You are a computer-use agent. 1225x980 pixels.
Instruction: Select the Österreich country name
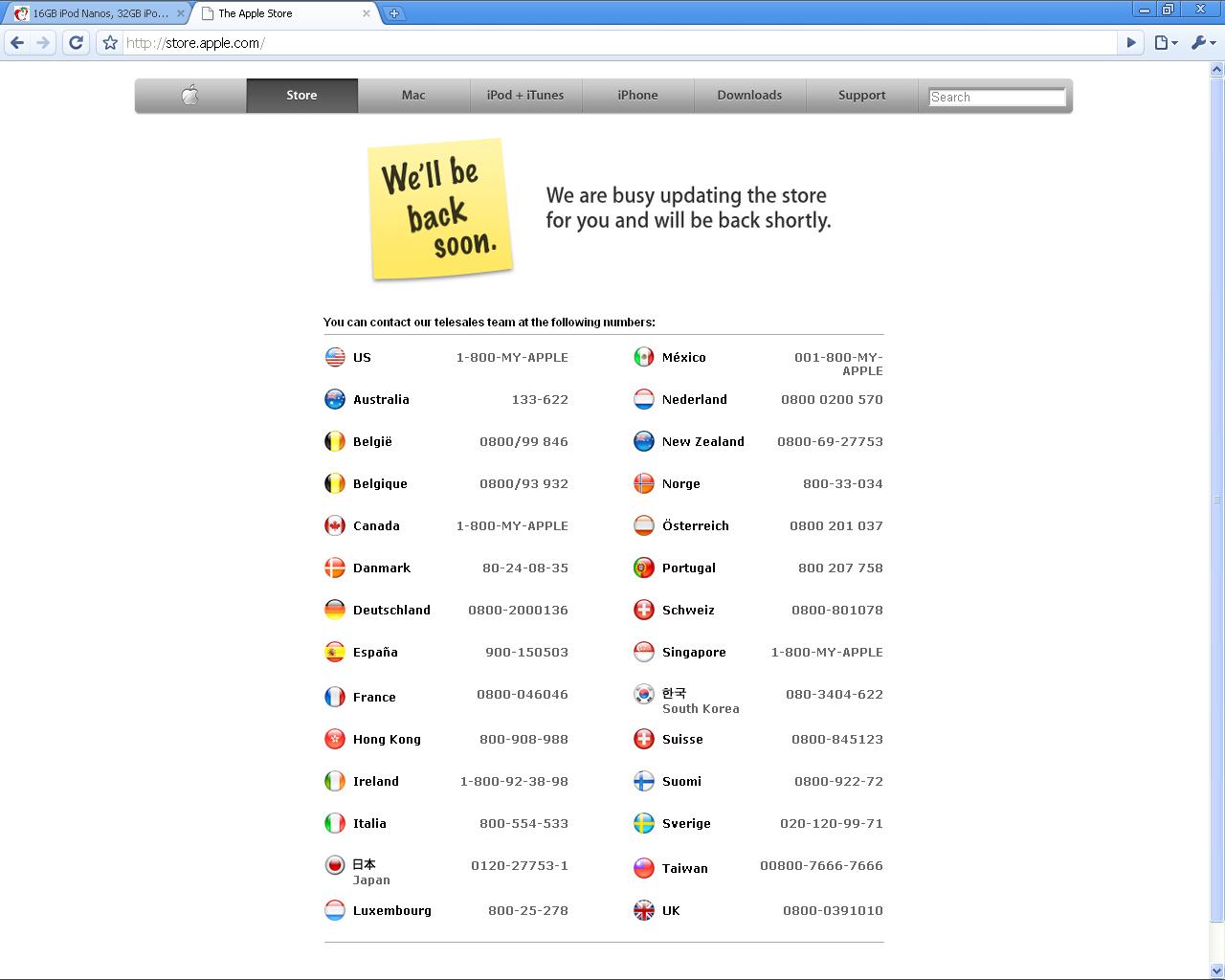(x=696, y=525)
